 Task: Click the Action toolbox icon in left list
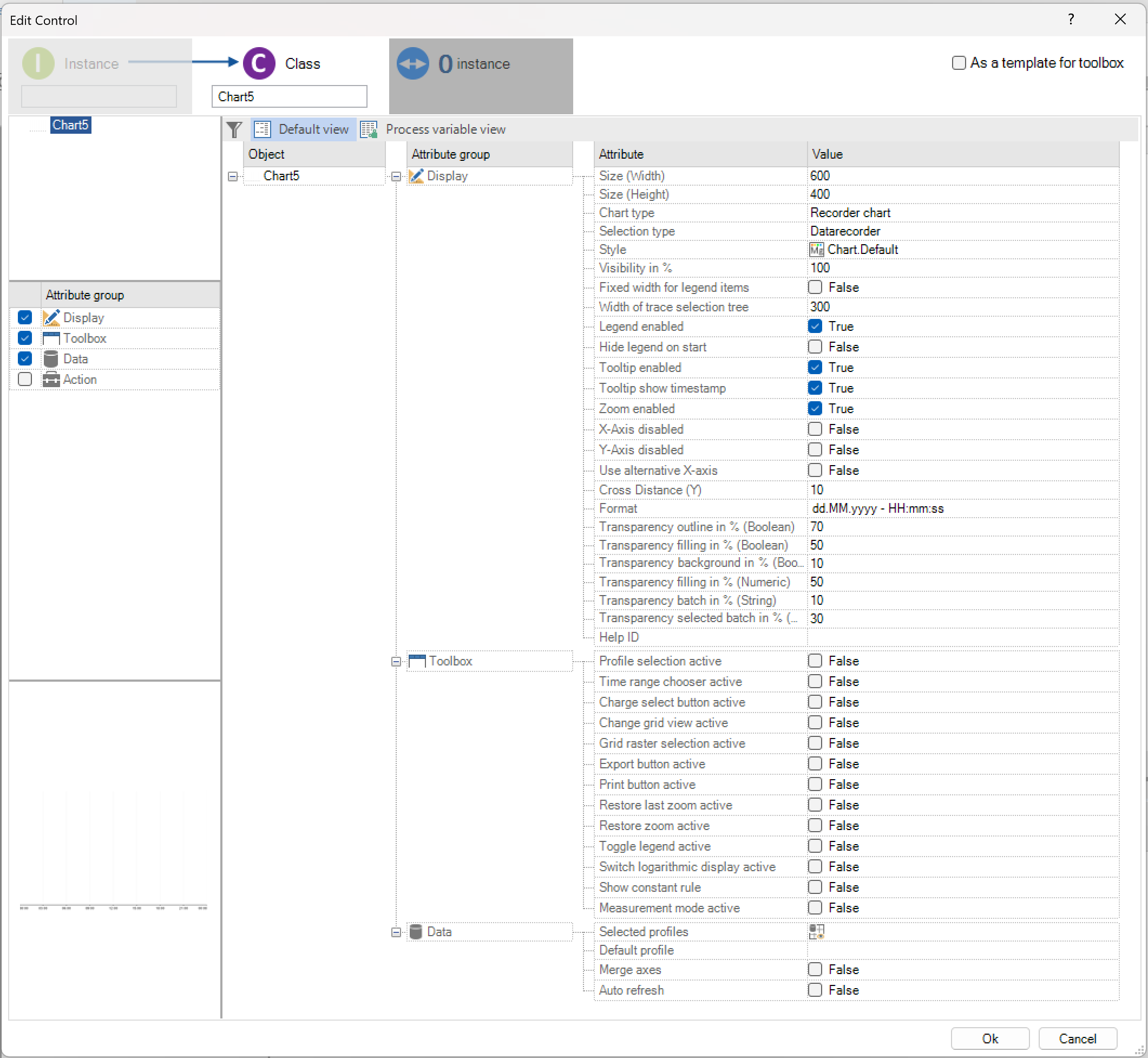pyautogui.click(x=51, y=380)
